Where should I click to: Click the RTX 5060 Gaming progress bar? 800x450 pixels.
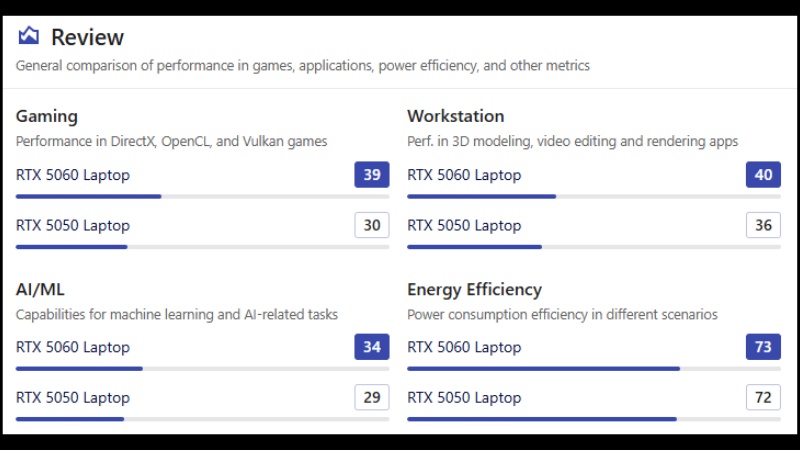tap(203, 196)
